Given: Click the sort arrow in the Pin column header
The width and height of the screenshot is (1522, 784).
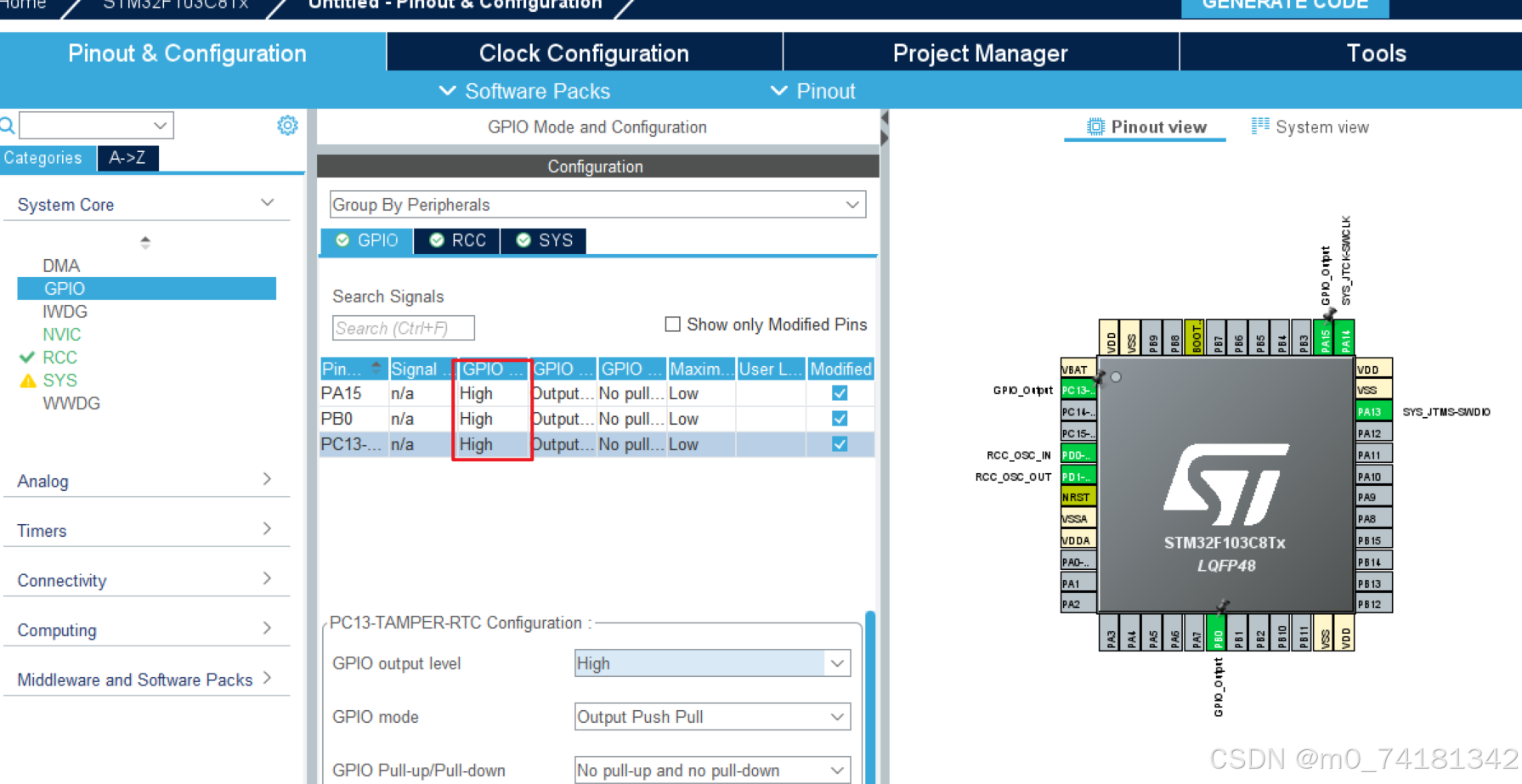Looking at the screenshot, I should coord(376,367).
